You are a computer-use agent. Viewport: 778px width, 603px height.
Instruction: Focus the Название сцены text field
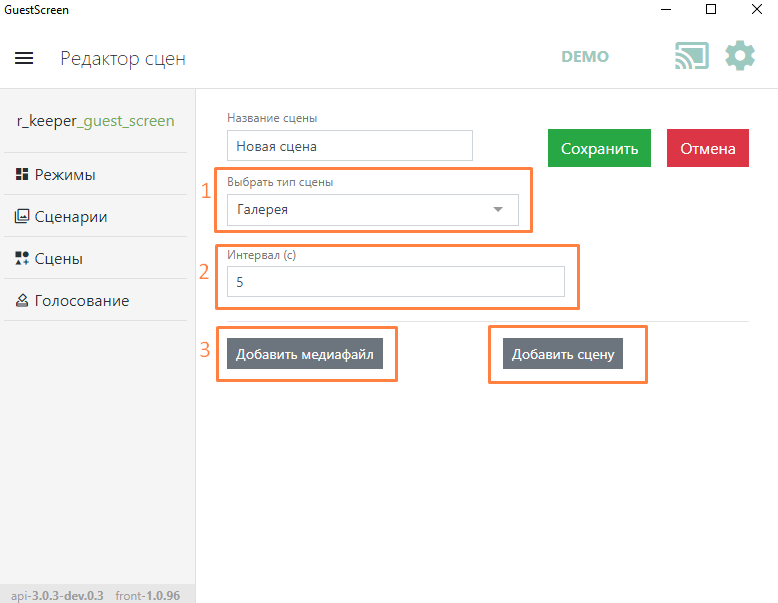(x=349, y=146)
